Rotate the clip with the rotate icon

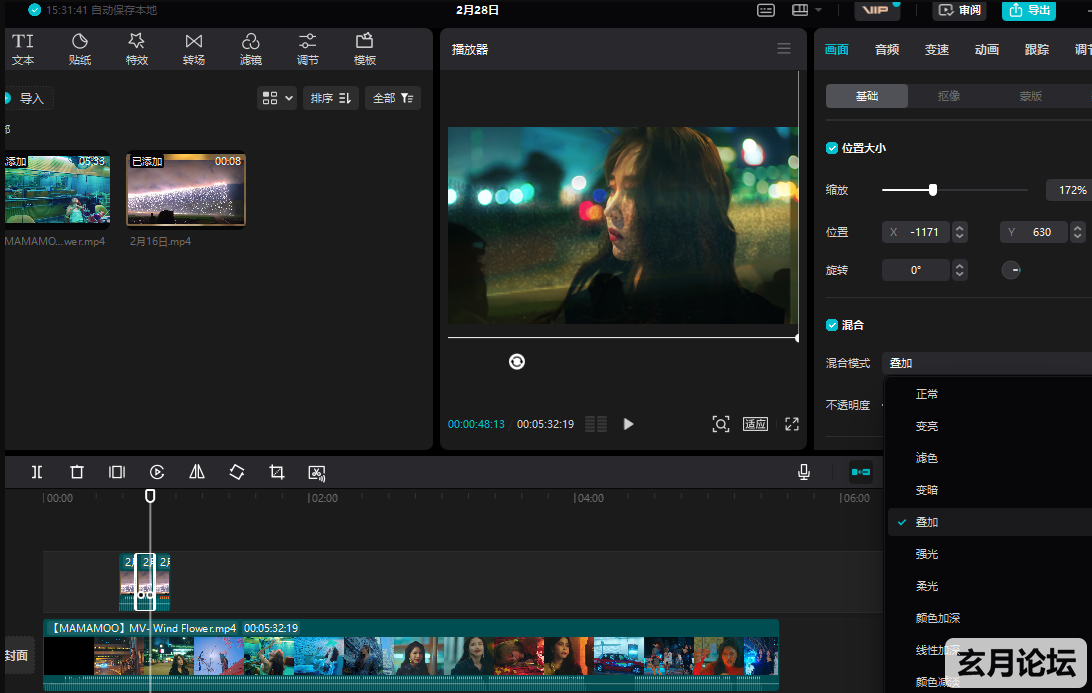(x=237, y=472)
